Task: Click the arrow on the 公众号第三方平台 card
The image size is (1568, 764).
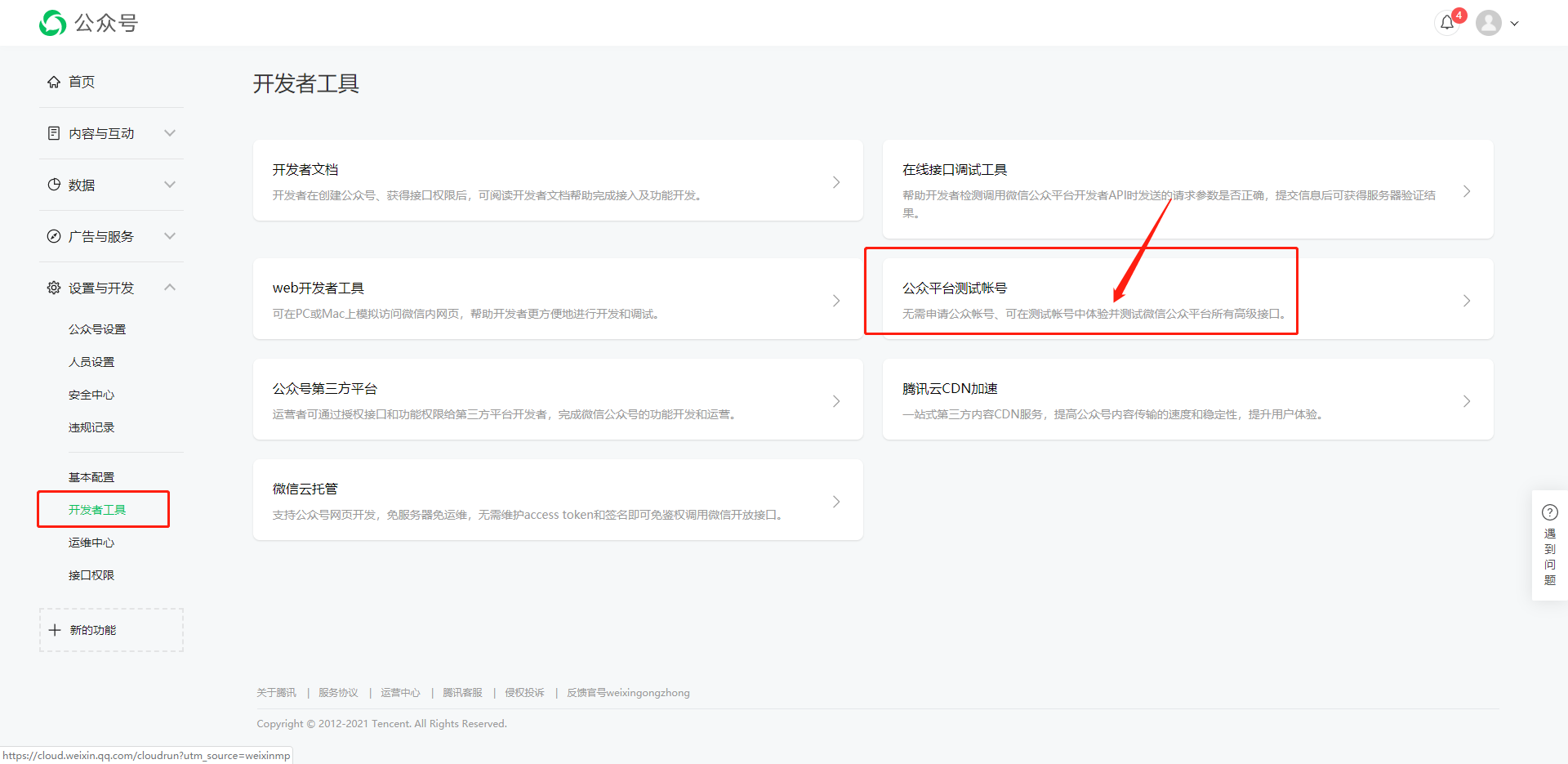Action: pos(836,401)
